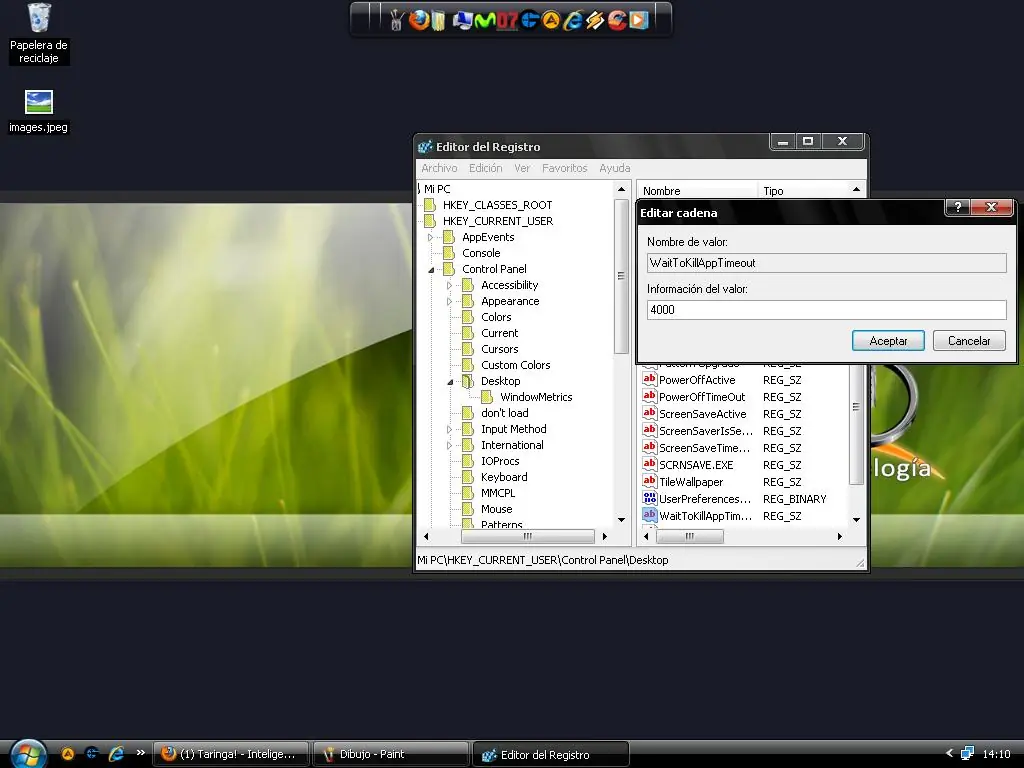This screenshot has height=768, width=1024.
Task: Click Registry Editor title bar app icon
Action: [425, 146]
